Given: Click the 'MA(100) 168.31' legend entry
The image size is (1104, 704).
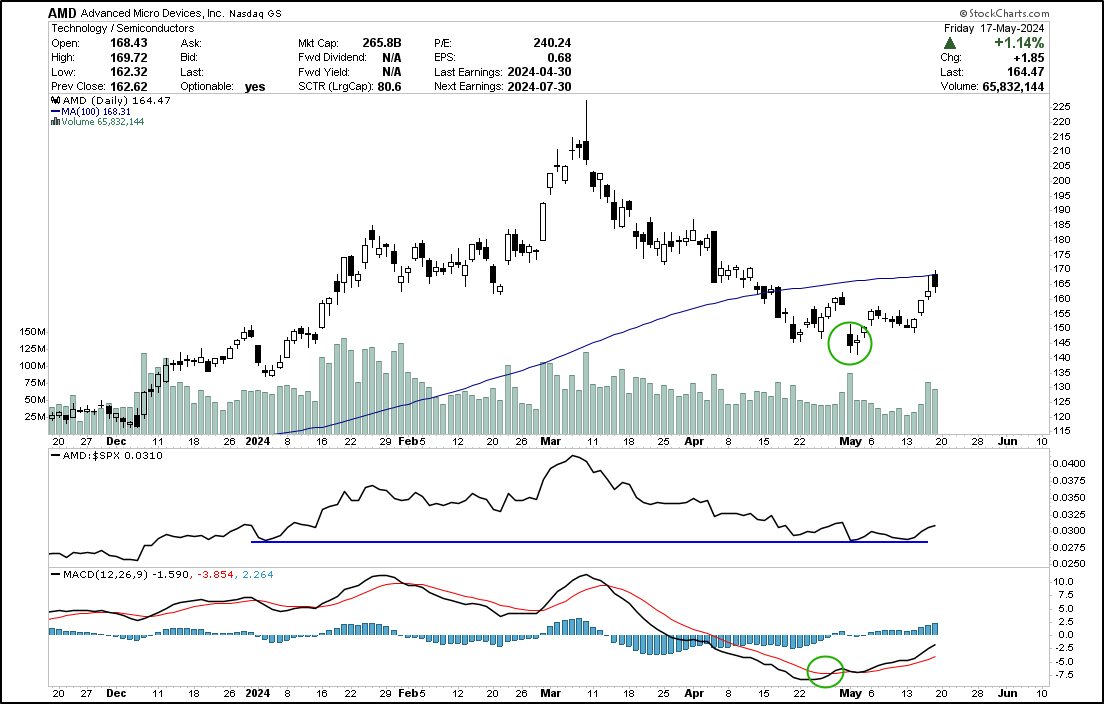Looking at the screenshot, I should point(96,111).
